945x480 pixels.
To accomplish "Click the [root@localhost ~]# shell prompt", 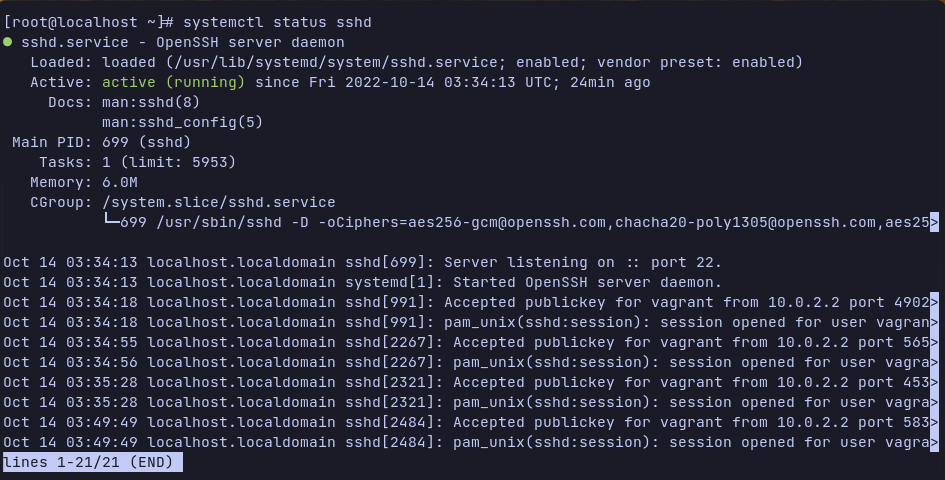I will (90, 22).
